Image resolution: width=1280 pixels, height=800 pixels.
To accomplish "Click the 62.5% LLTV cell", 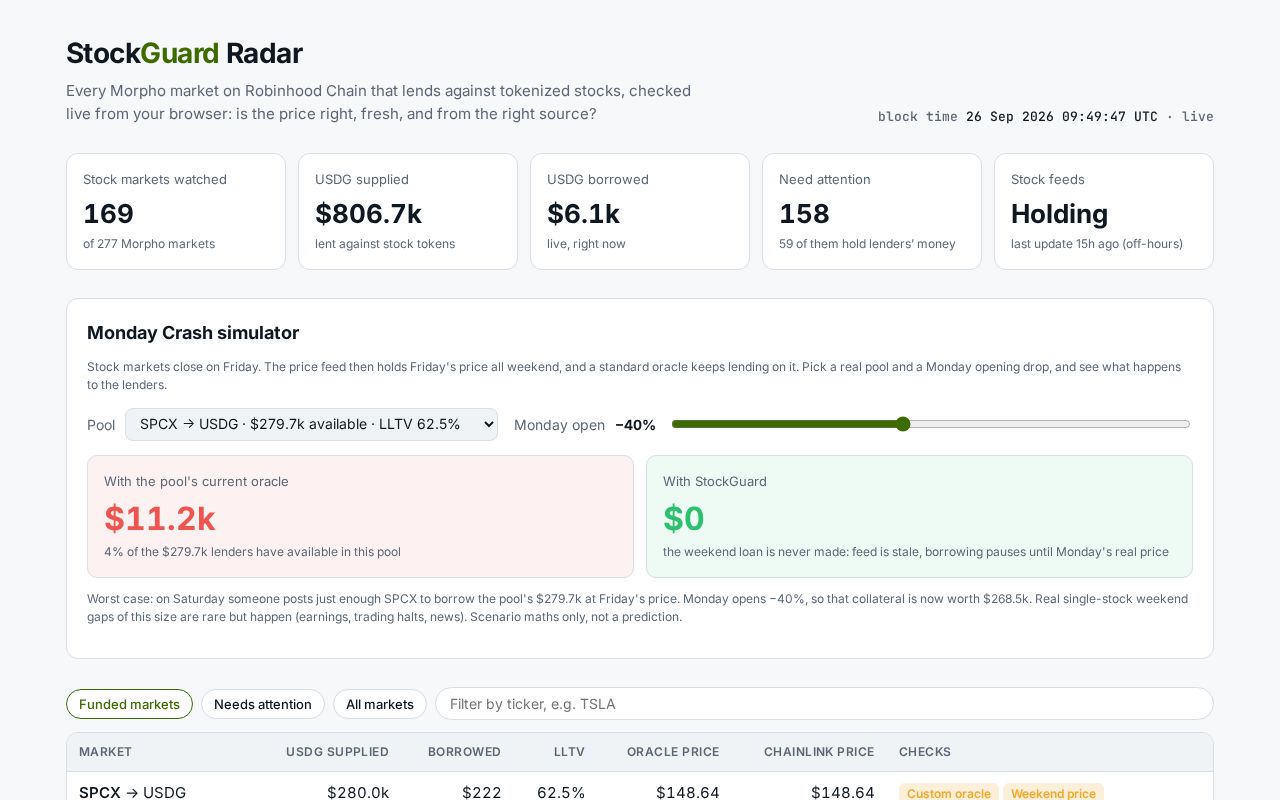I will tap(561, 792).
